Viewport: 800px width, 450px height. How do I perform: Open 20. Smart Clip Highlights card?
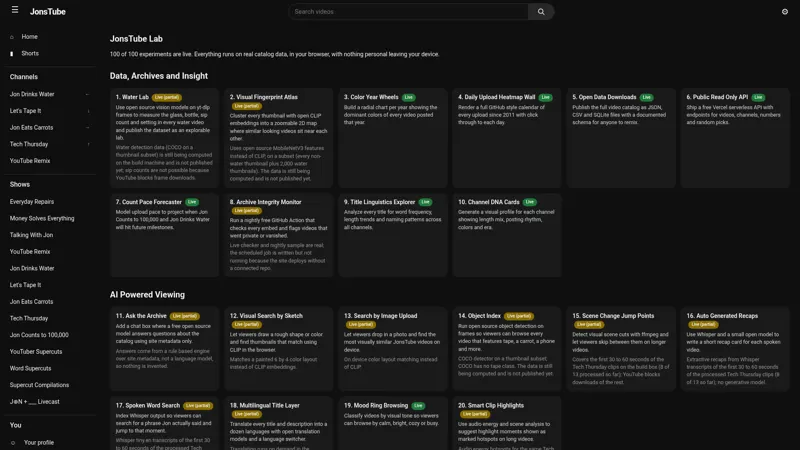point(507,423)
